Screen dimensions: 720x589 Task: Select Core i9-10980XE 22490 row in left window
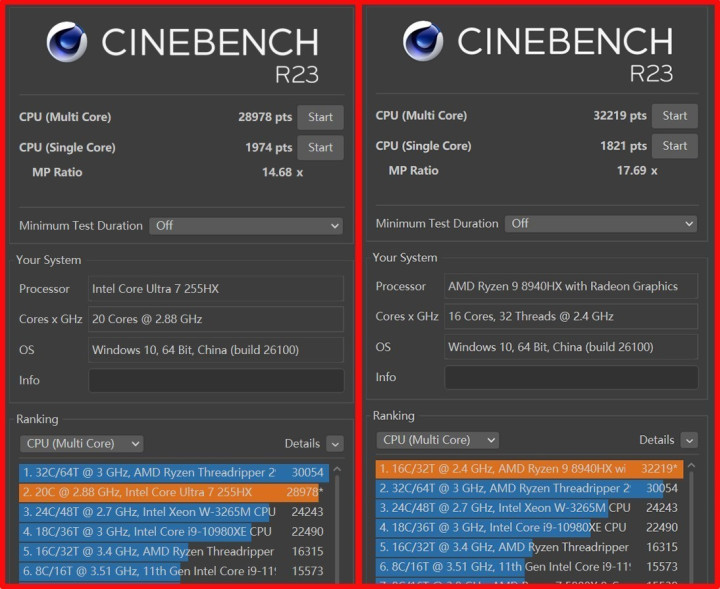click(x=174, y=532)
